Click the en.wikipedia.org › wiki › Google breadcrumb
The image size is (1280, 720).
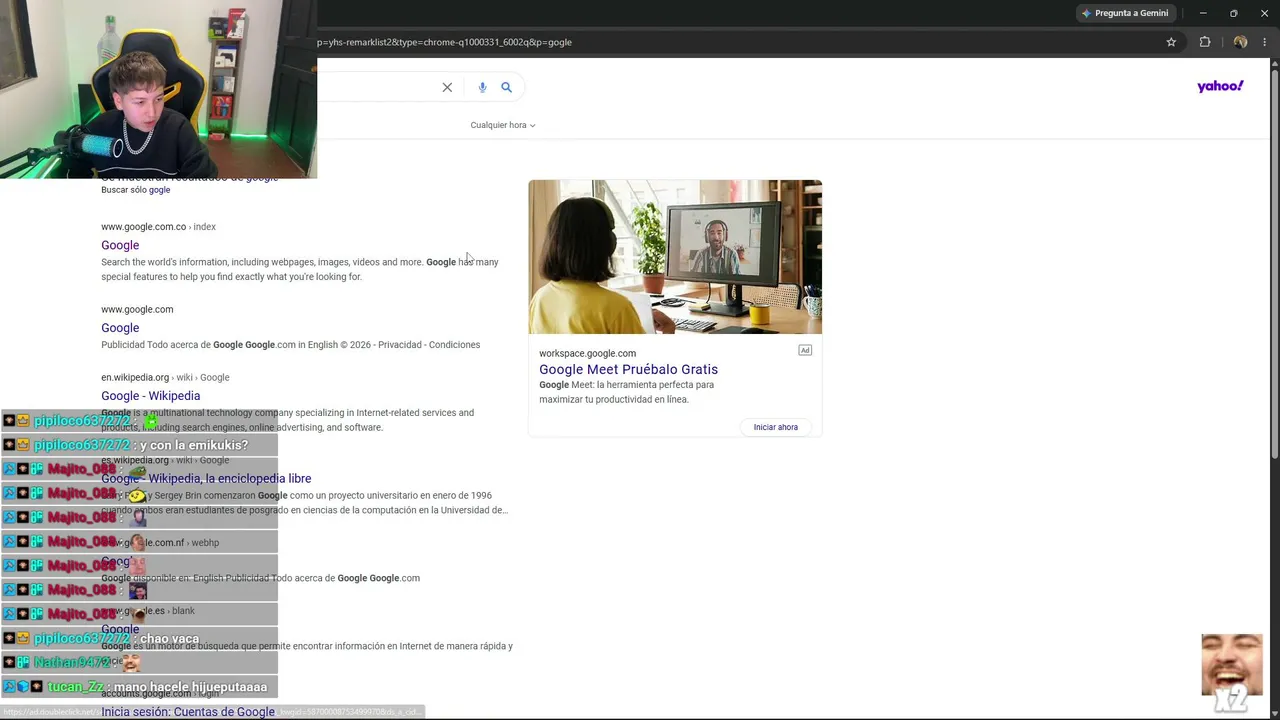(x=165, y=378)
